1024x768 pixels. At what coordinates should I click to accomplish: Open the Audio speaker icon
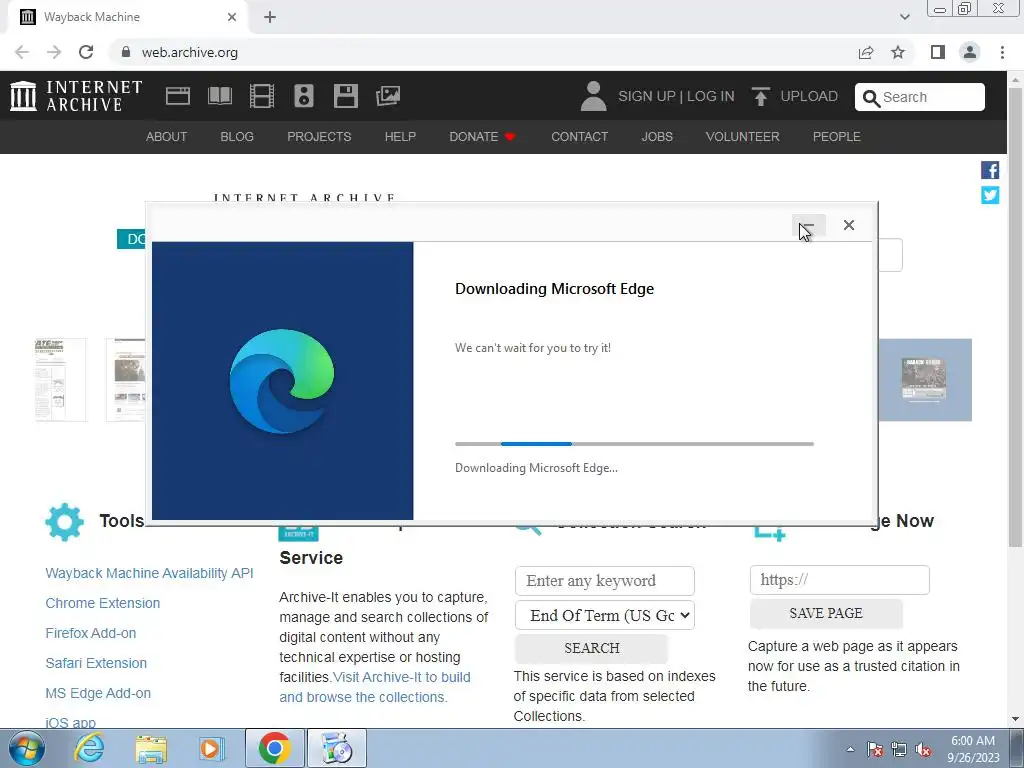tap(304, 96)
